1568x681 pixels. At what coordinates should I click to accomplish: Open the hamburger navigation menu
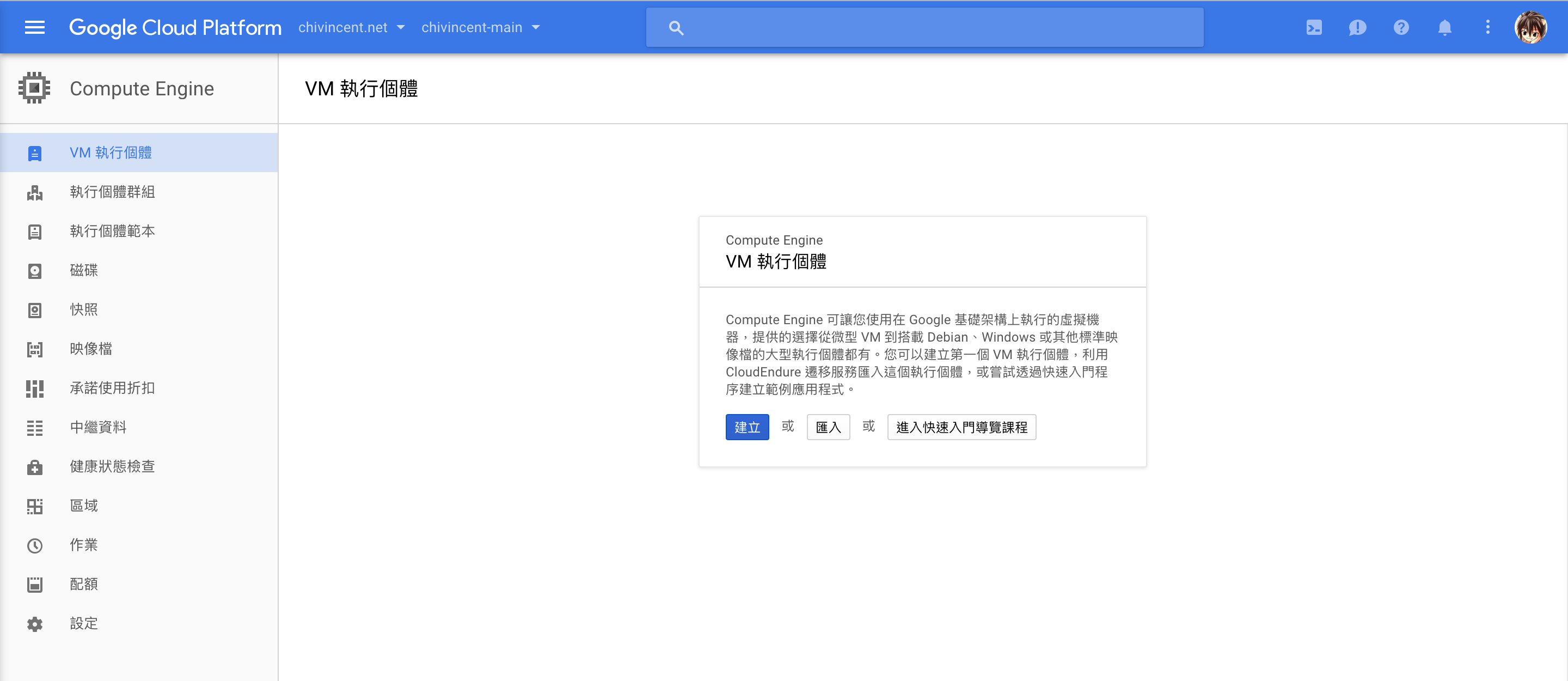[35, 27]
